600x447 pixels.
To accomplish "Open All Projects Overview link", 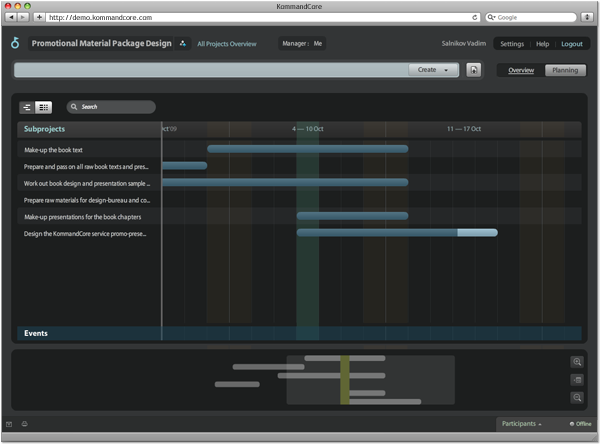I will coord(227,44).
